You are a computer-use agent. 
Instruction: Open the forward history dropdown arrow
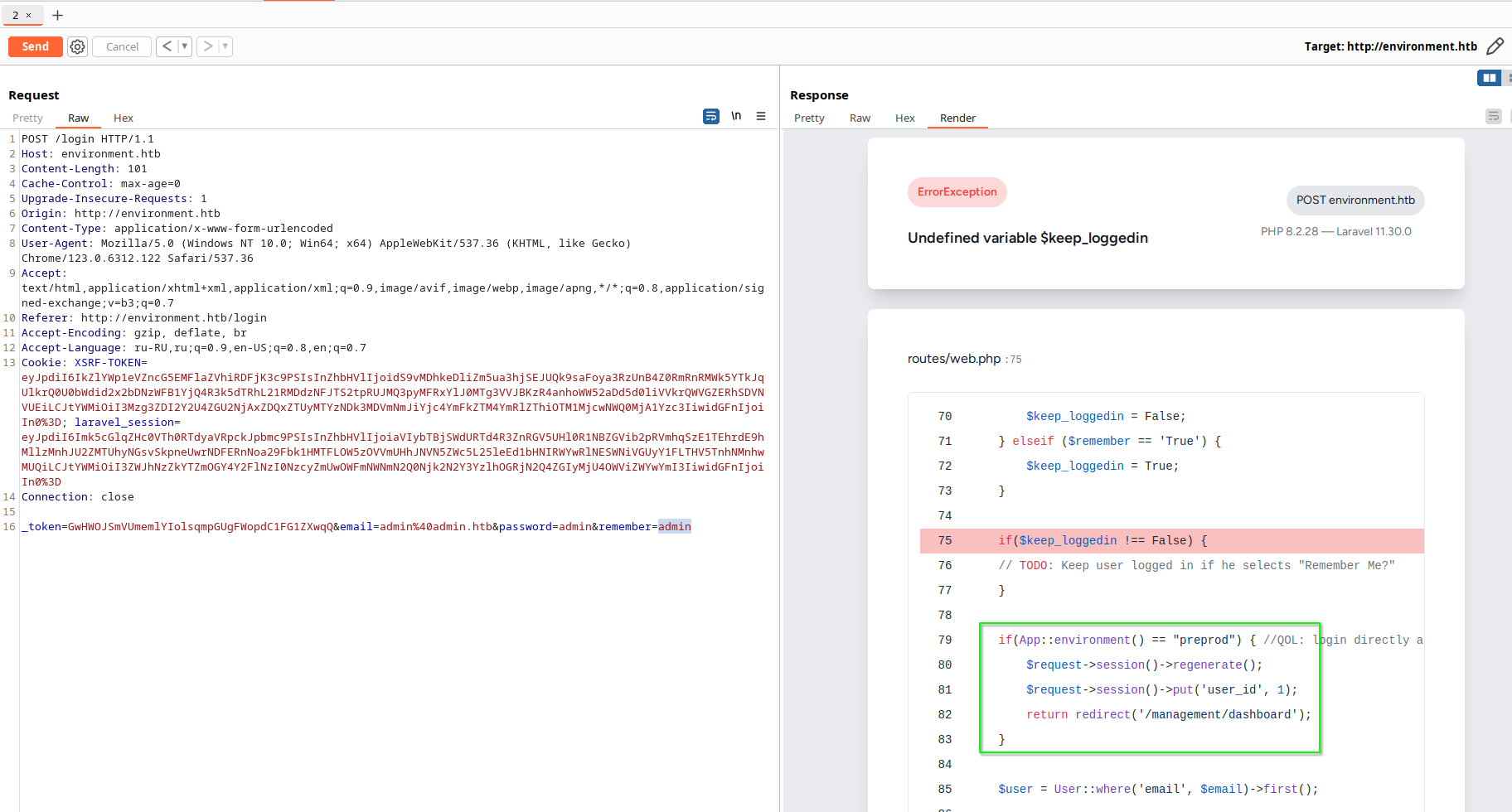point(225,46)
